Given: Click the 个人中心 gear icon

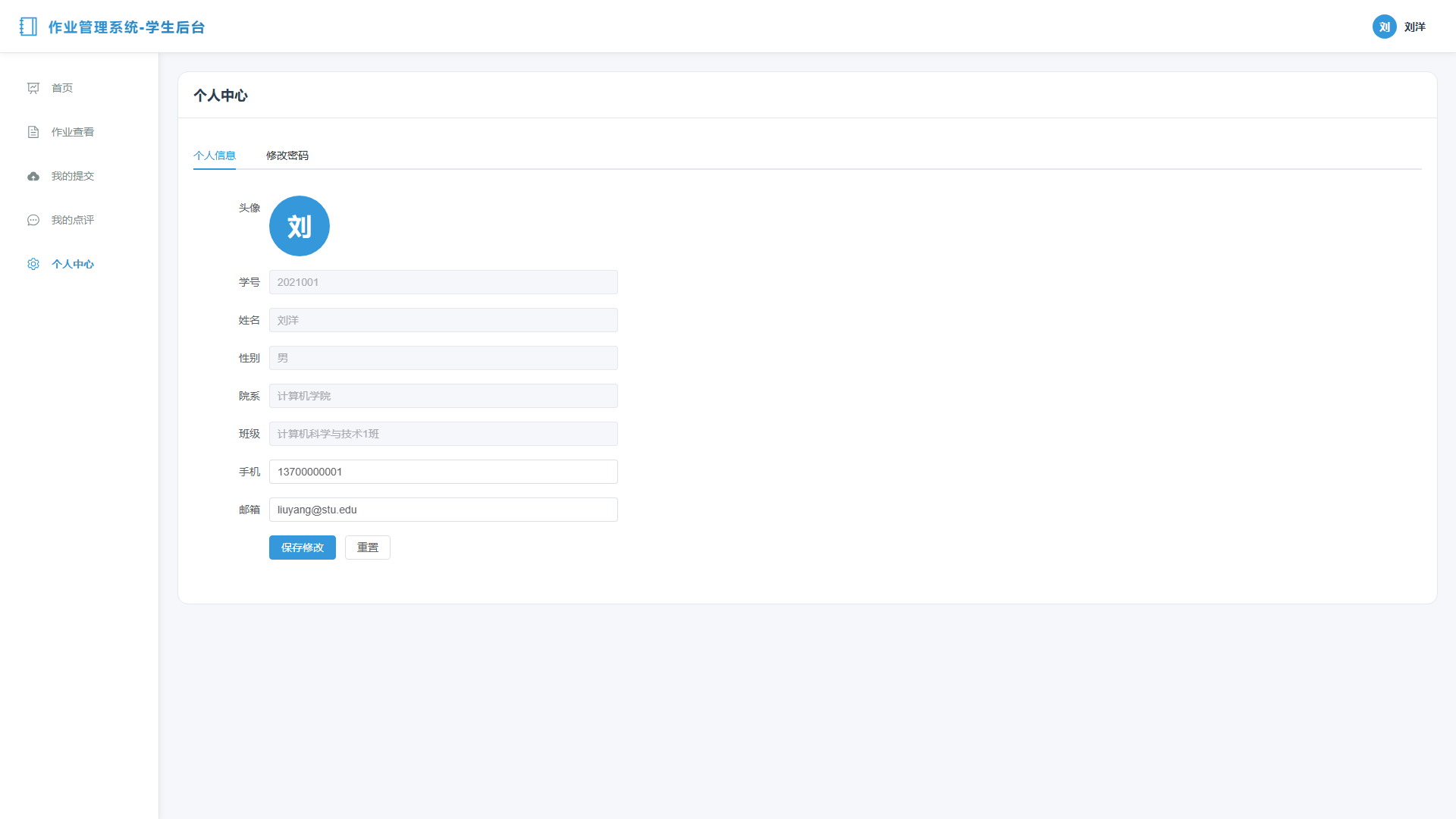Looking at the screenshot, I should click(33, 264).
